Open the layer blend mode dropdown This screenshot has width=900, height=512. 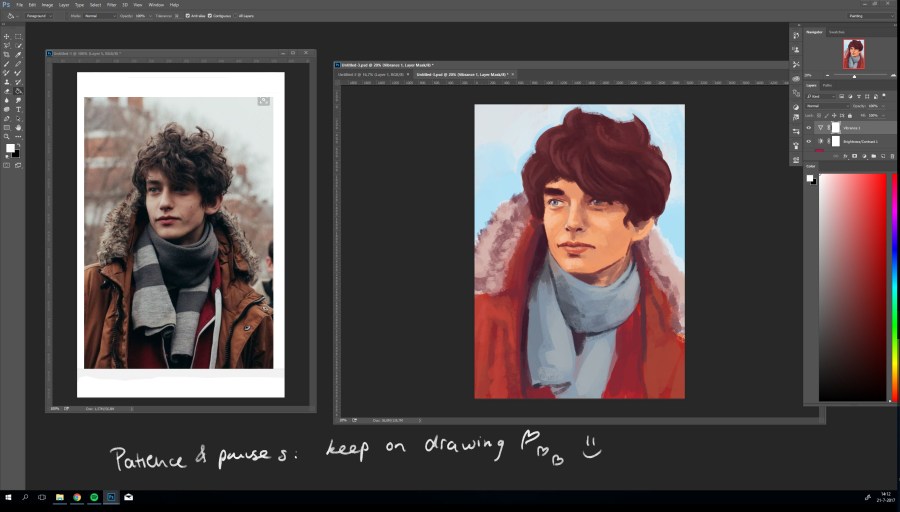click(x=828, y=105)
